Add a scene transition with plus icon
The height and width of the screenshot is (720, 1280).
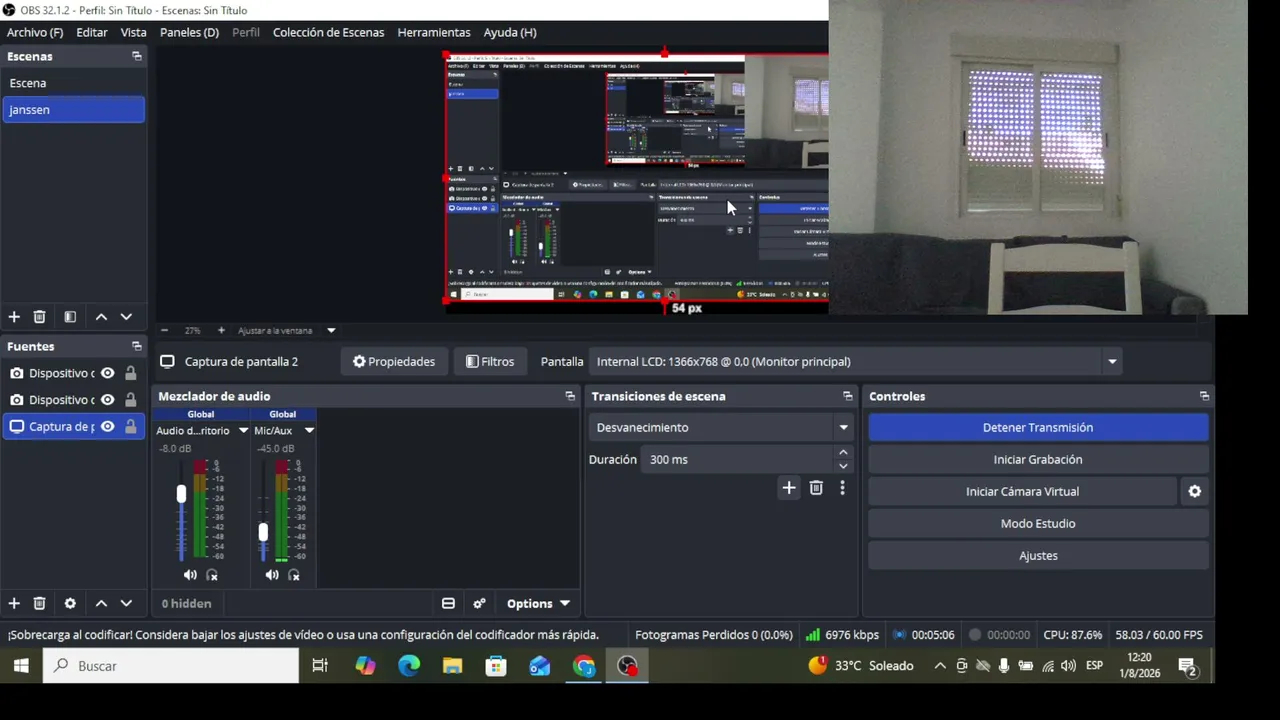click(789, 487)
